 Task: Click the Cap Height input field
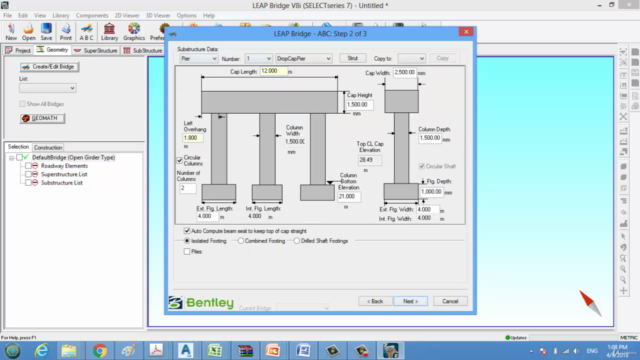click(x=359, y=104)
